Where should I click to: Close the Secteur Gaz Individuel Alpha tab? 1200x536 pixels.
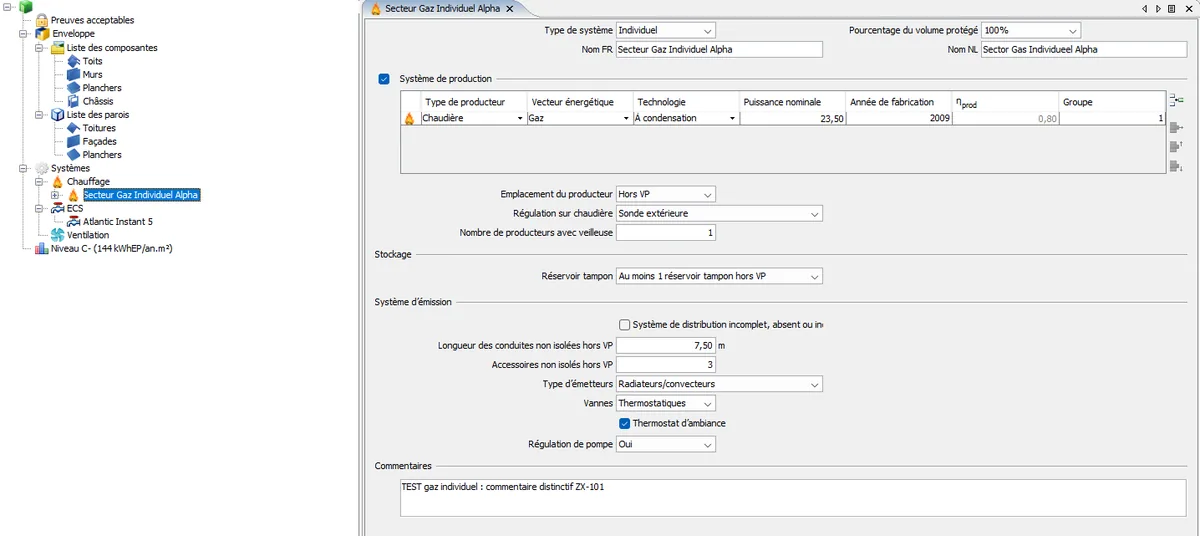(x=509, y=9)
